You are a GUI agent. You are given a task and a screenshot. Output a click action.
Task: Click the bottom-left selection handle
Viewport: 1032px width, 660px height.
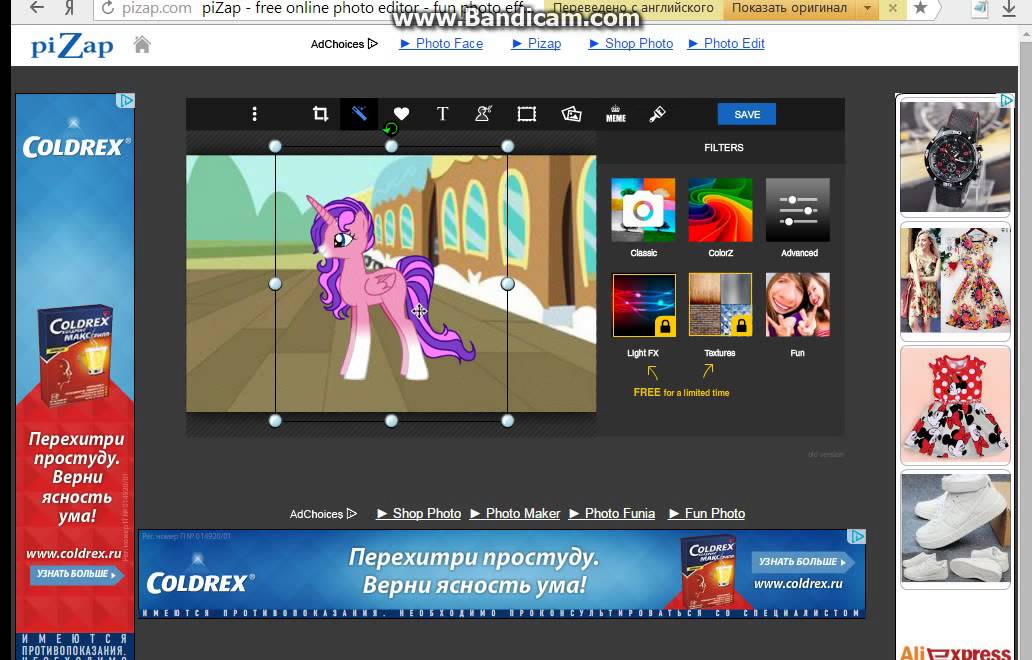(275, 420)
